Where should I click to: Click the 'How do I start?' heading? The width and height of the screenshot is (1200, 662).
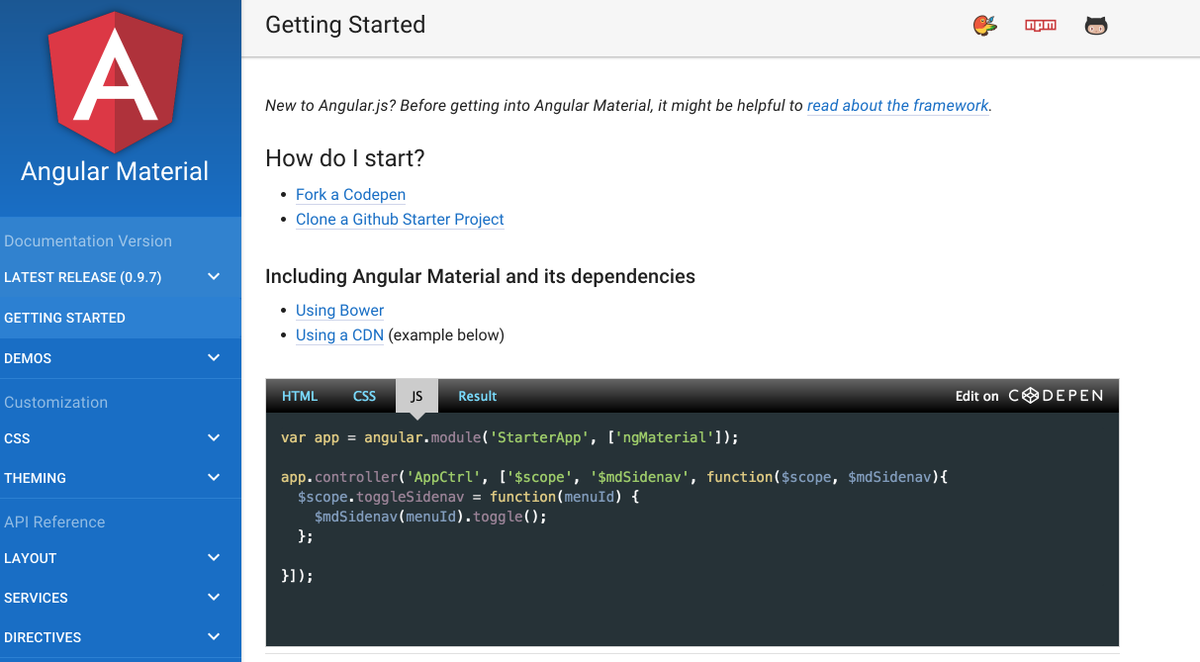345,158
